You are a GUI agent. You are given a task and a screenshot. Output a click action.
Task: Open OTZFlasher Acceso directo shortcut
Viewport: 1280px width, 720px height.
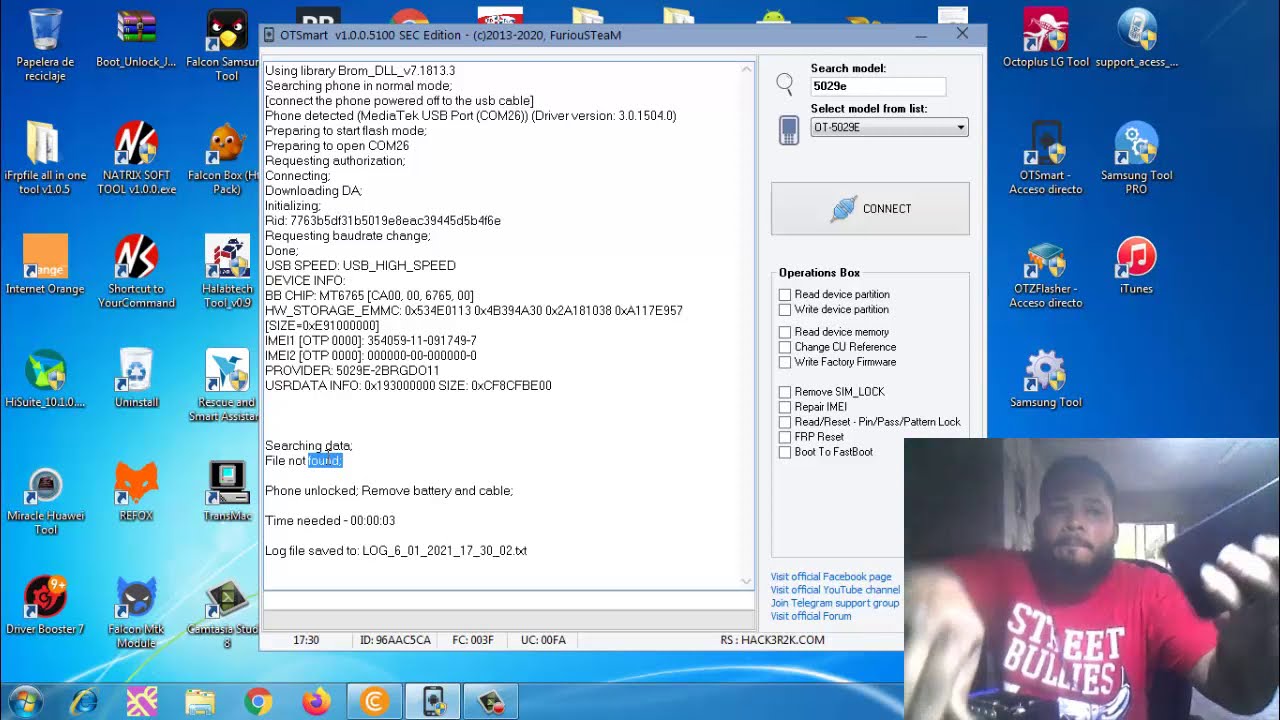pyautogui.click(x=1046, y=272)
